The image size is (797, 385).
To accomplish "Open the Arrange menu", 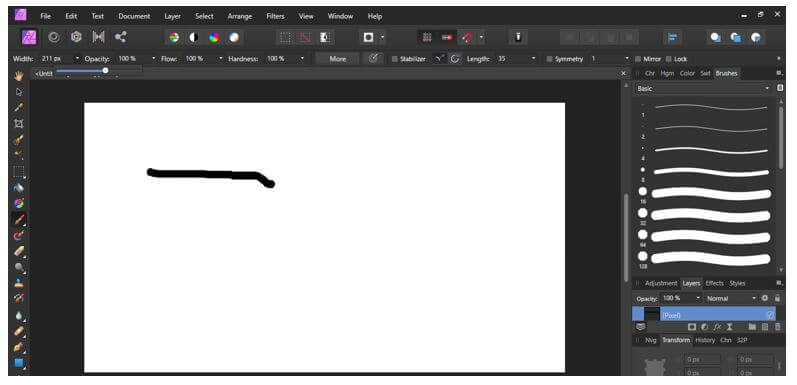I will click(x=239, y=16).
